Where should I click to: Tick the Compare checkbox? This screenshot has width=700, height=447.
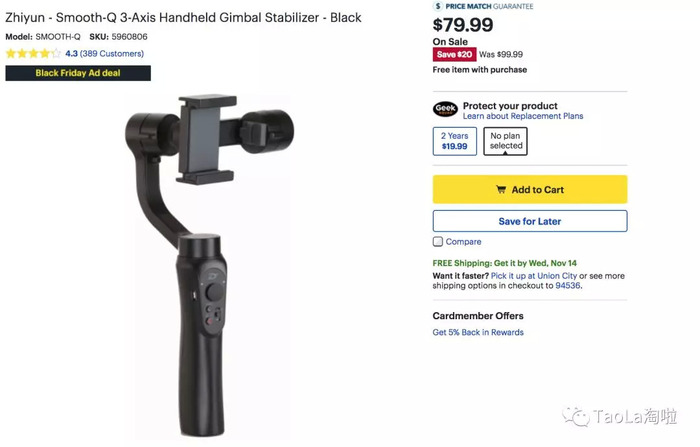[438, 242]
